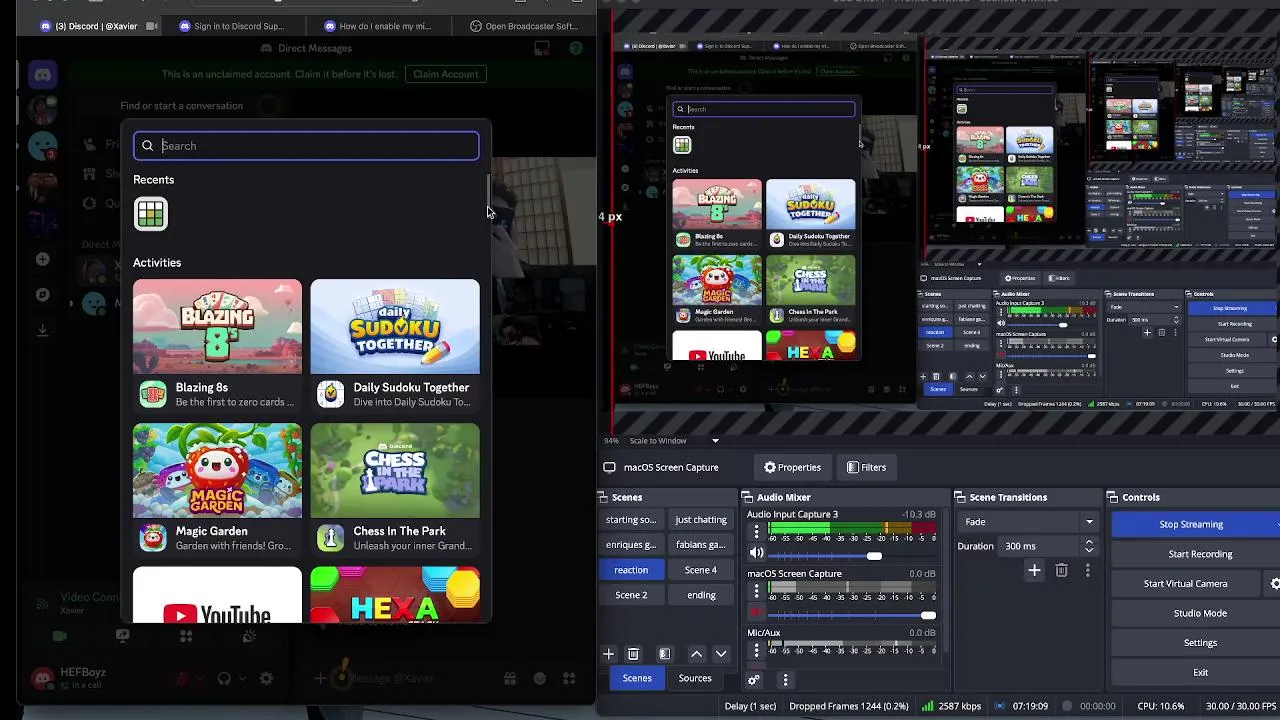Screen dimensions: 1280x720
Task: Click the Discord home logo in sidebar
Action: 42,75
